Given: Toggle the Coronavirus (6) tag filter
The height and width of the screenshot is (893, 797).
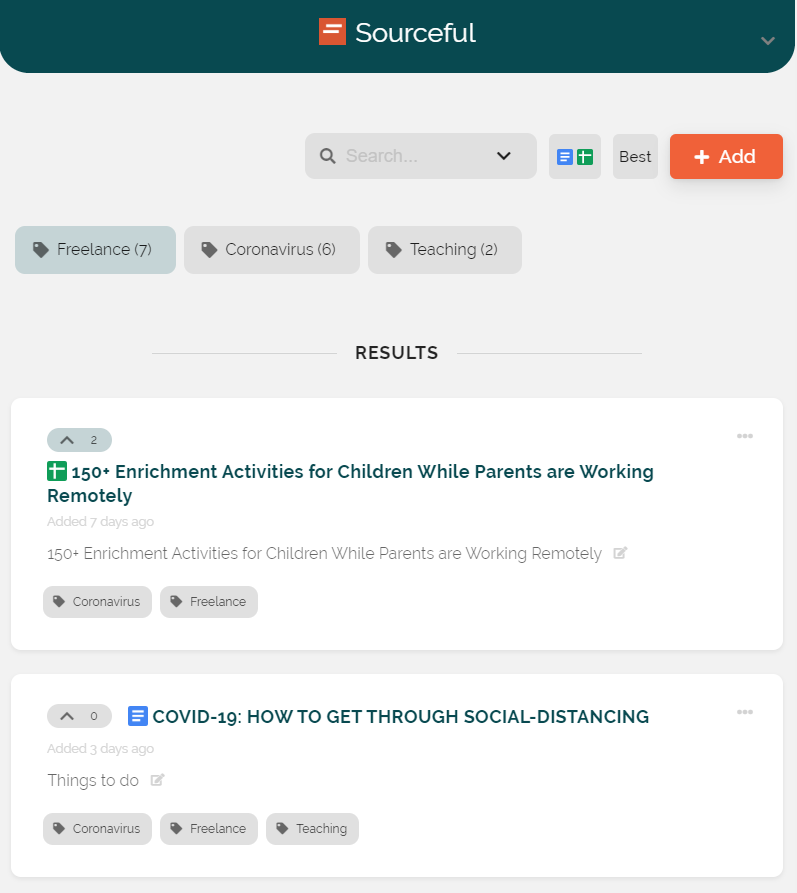Looking at the screenshot, I should pyautogui.click(x=272, y=250).
